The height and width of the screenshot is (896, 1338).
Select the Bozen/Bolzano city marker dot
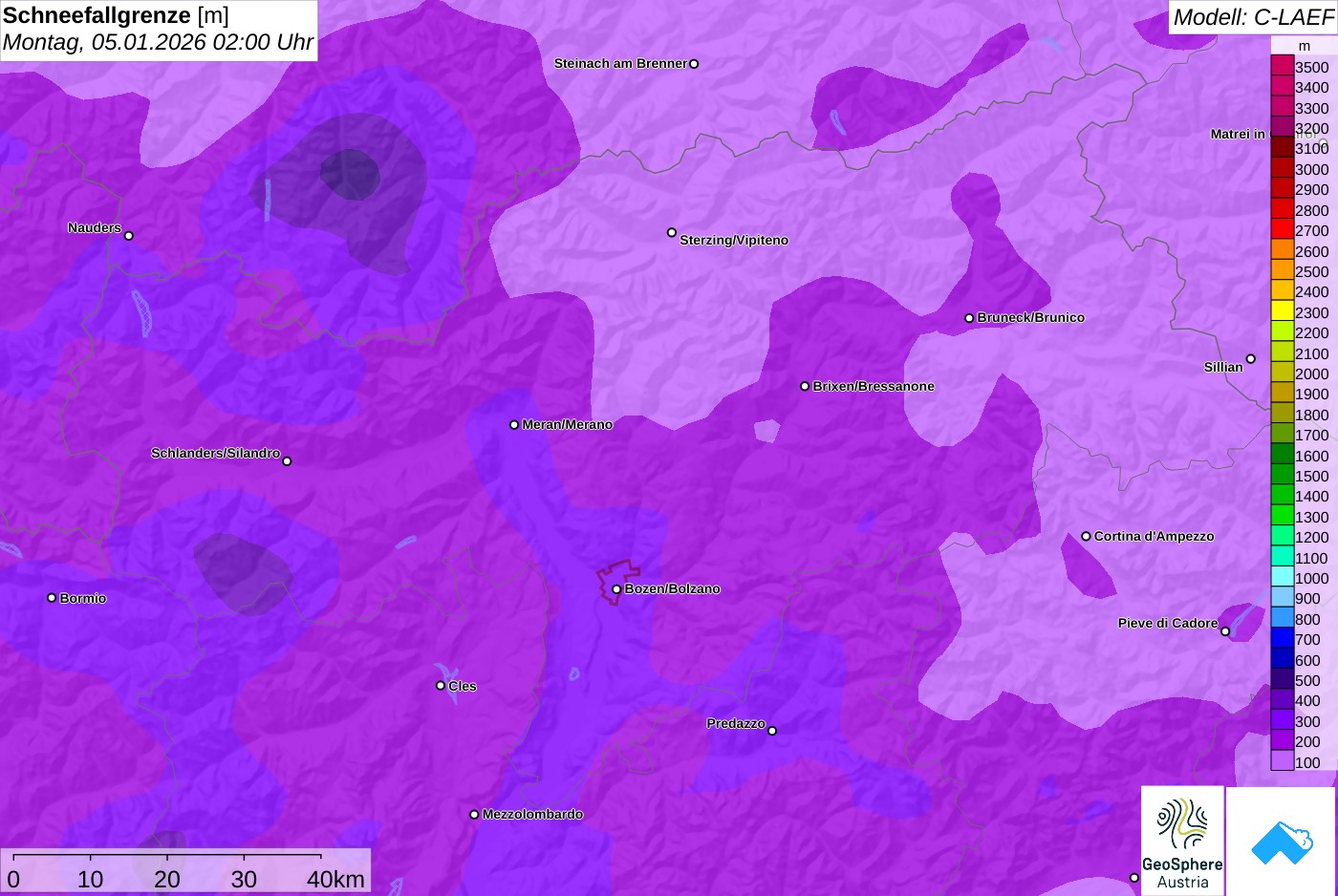[x=616, y=589]
